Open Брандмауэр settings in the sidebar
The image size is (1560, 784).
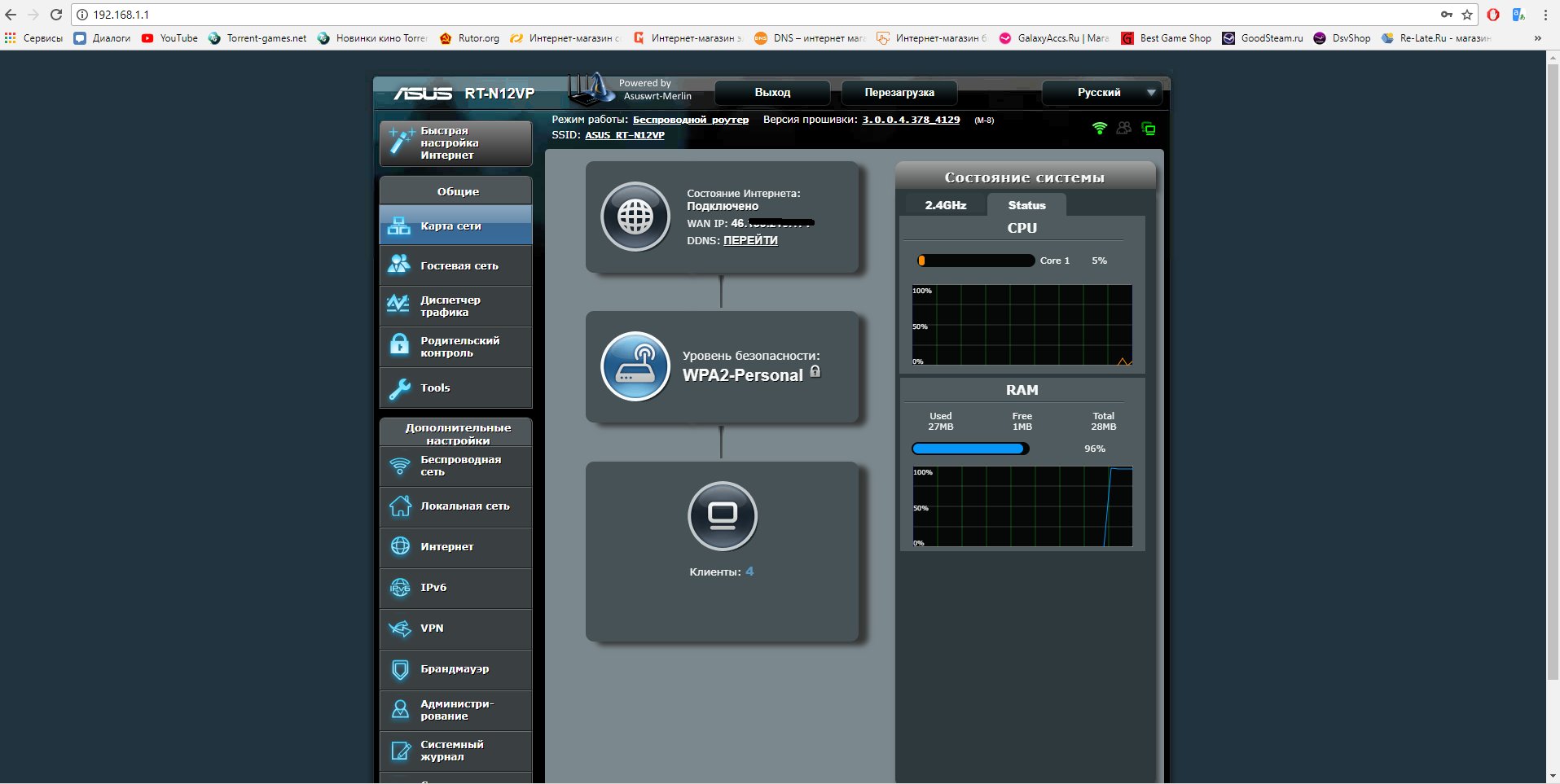coord(456,669)
